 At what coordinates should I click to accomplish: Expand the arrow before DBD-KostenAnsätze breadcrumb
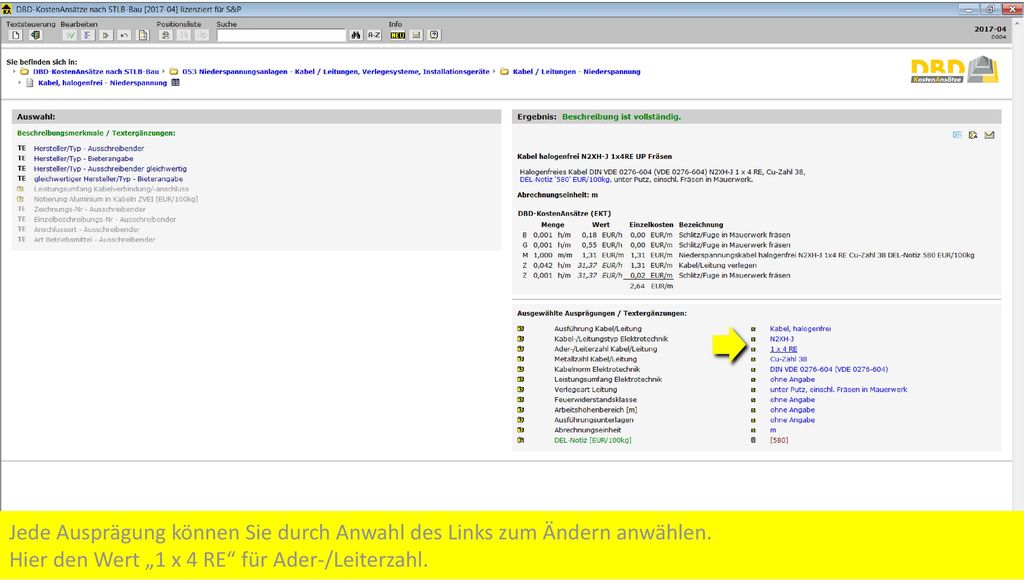click(x=14, y=72)
